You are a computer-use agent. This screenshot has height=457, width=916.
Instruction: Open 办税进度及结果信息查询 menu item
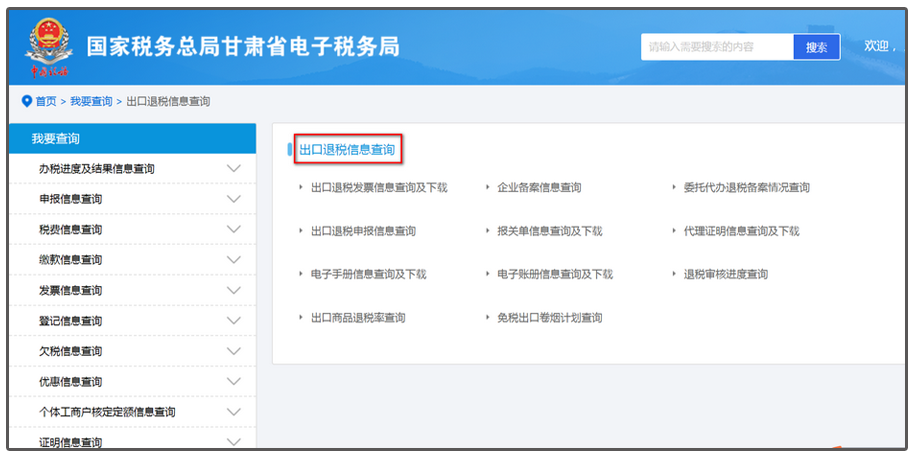97,169
